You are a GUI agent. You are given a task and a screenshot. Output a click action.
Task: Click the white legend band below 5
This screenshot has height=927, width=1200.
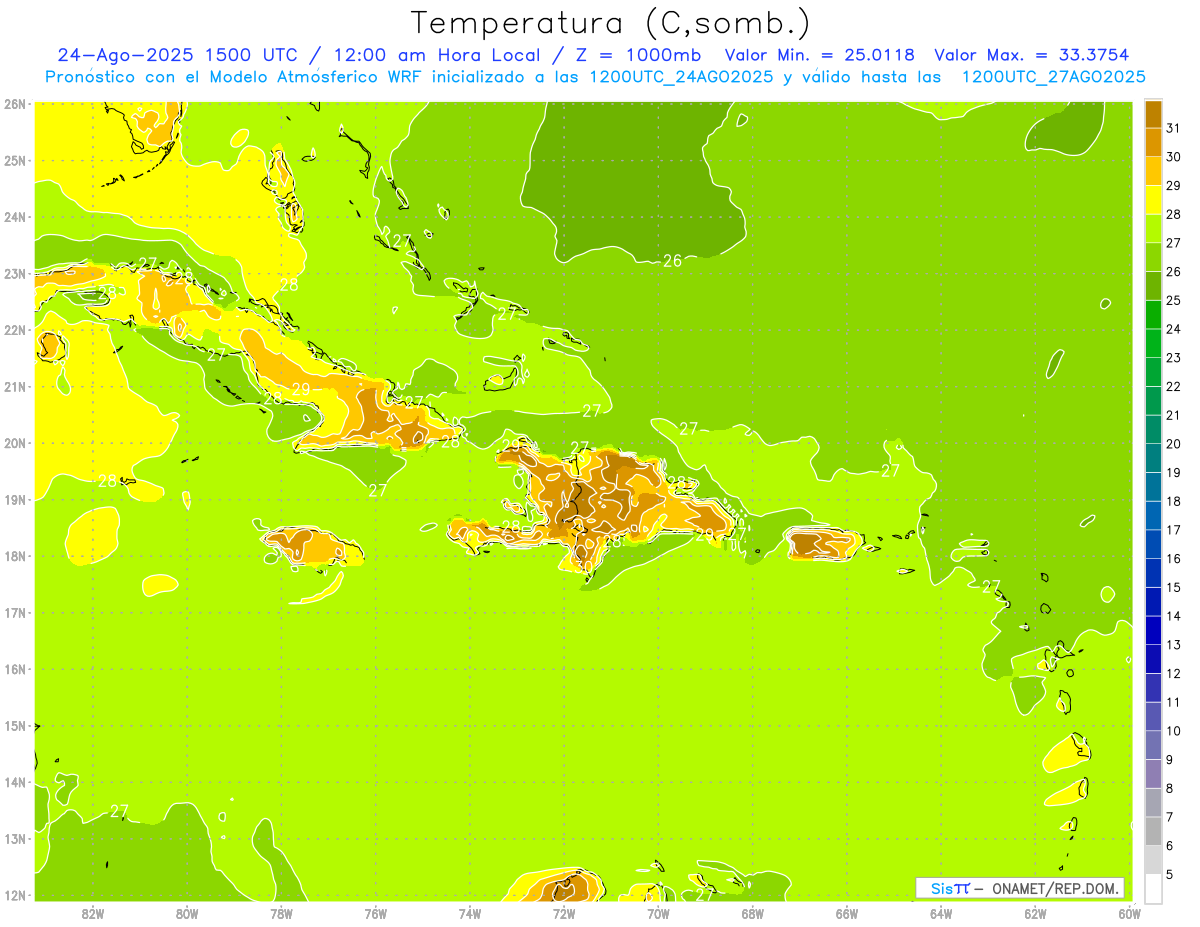click(1153, 888)
